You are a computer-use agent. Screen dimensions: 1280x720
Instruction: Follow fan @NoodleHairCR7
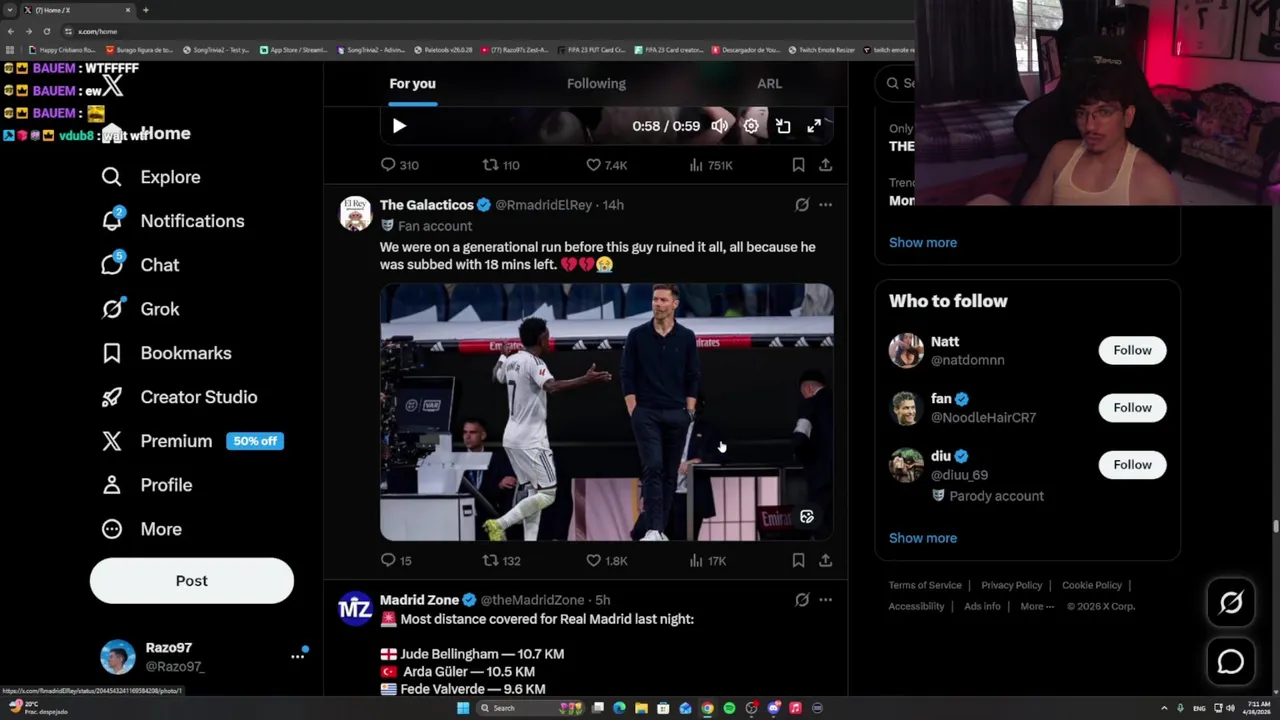pos(1132,407)
